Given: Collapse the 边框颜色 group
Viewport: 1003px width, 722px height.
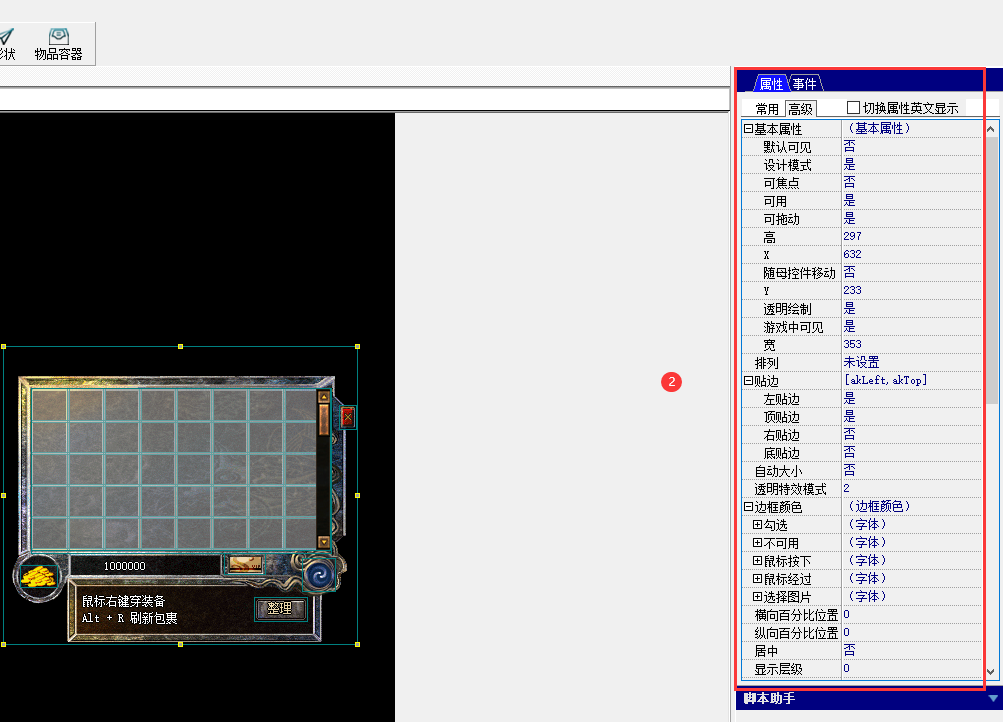Looking at the screenshot, I should pyautogui.click(x=748, y=506).
